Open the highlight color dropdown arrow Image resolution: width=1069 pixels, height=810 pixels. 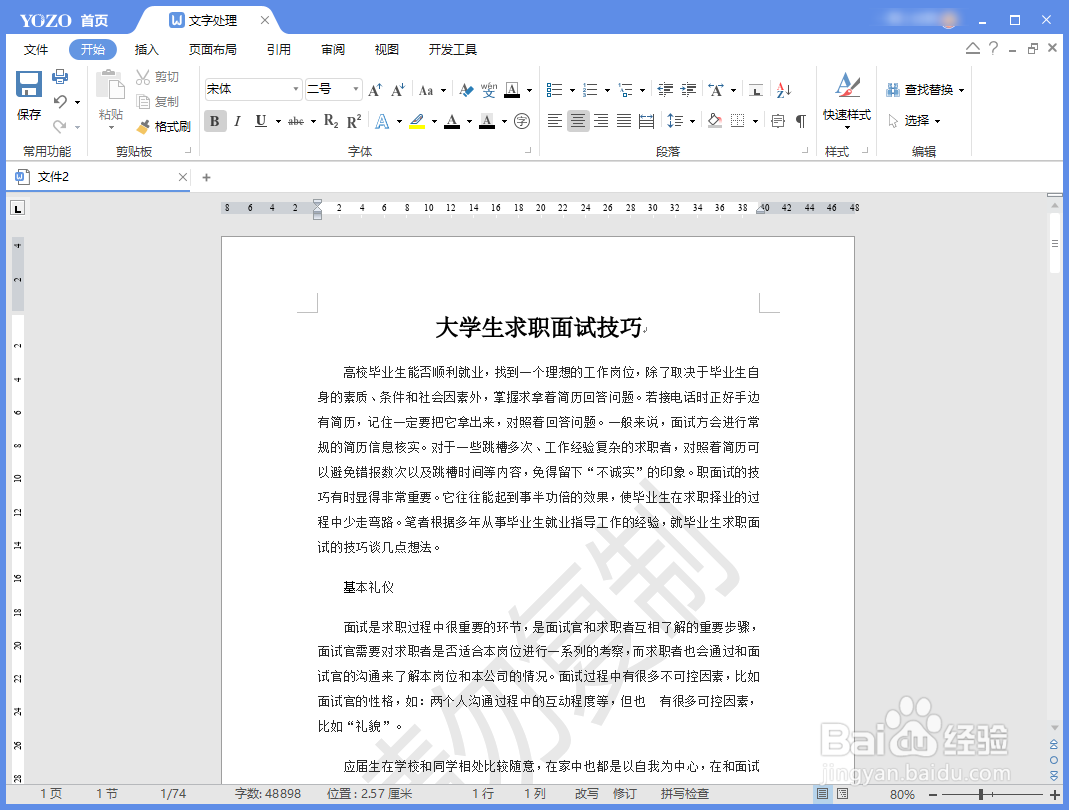[434, 121]
